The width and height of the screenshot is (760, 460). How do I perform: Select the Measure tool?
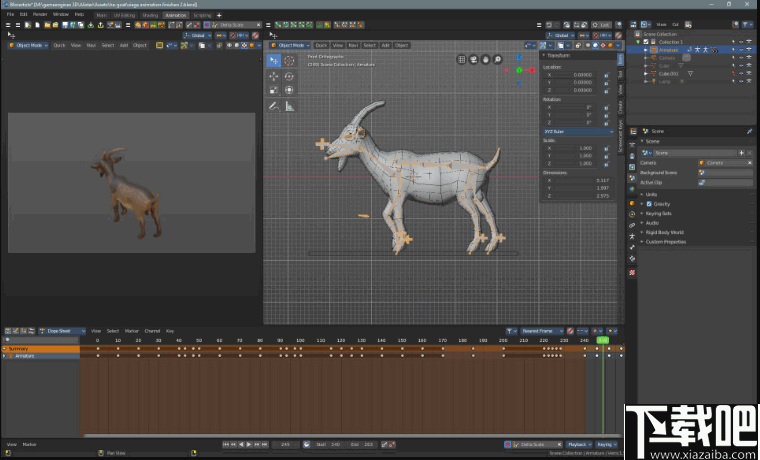click(289, 106)
